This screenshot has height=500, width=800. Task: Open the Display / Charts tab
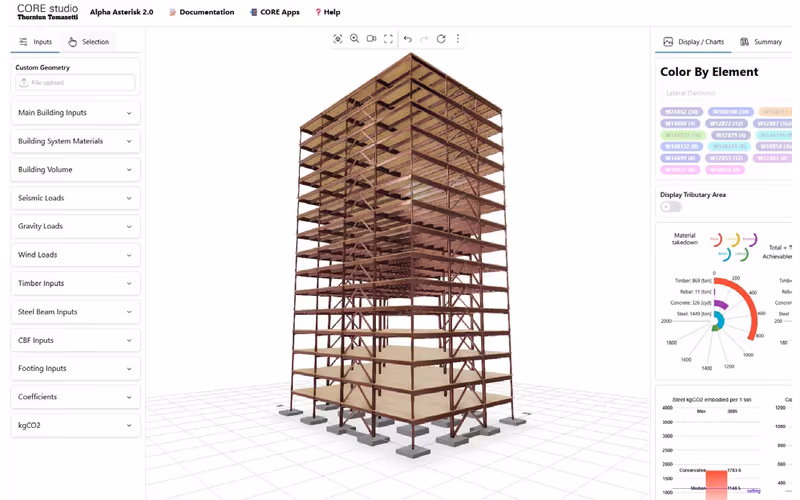693,42
